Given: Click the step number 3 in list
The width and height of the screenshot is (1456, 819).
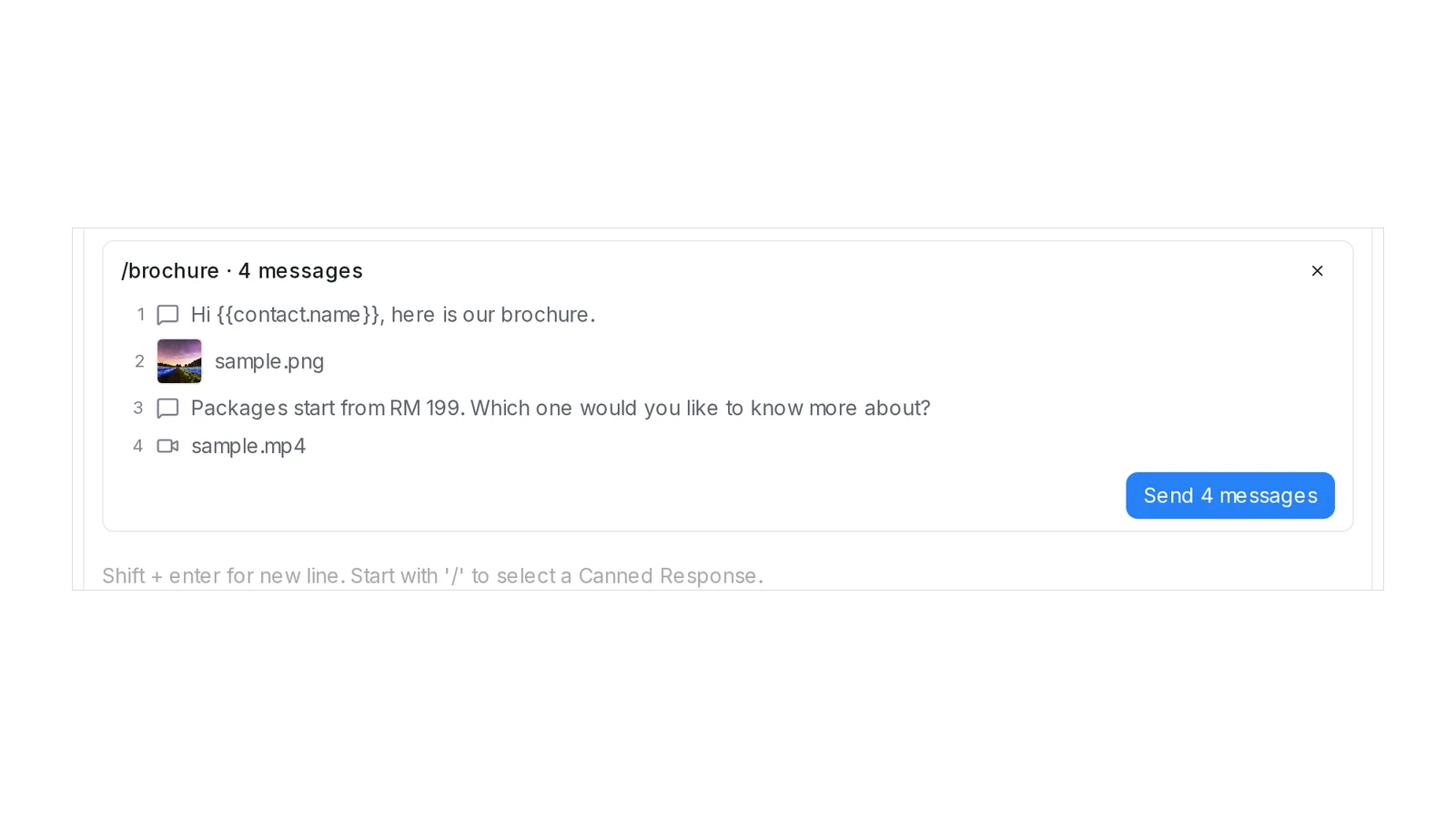Looking at the screenshot, I should 138,408.
